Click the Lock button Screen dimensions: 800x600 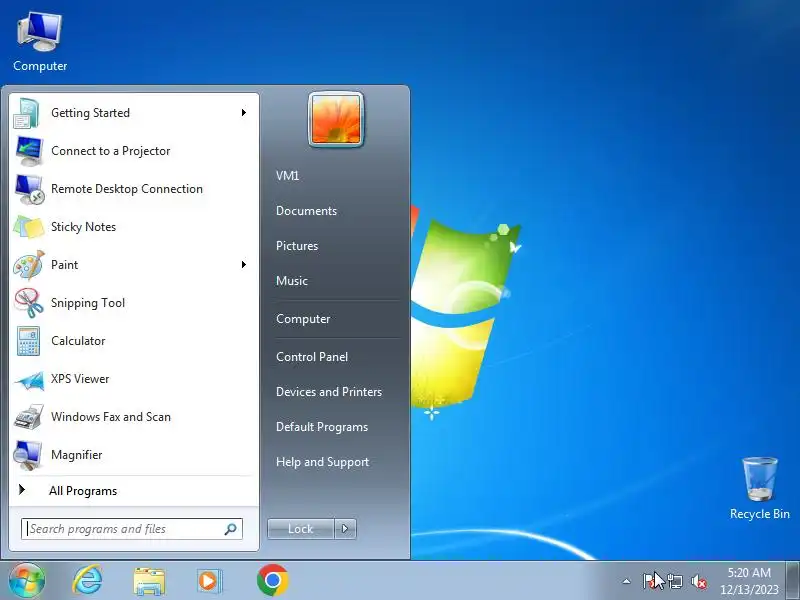click(301, 529)
